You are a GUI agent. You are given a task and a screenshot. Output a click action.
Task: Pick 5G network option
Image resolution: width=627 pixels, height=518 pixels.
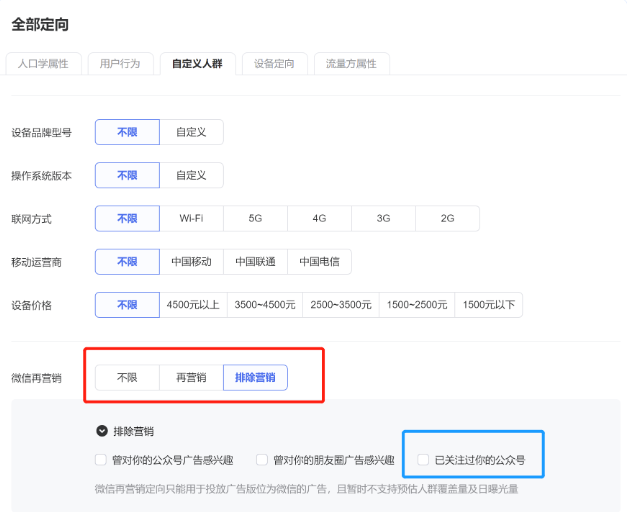tap(255, 218)
